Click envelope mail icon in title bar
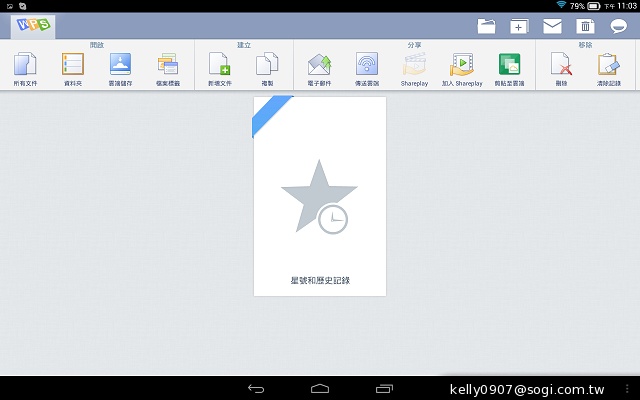The width and height of the screenshot is (640, 400). 552,27
